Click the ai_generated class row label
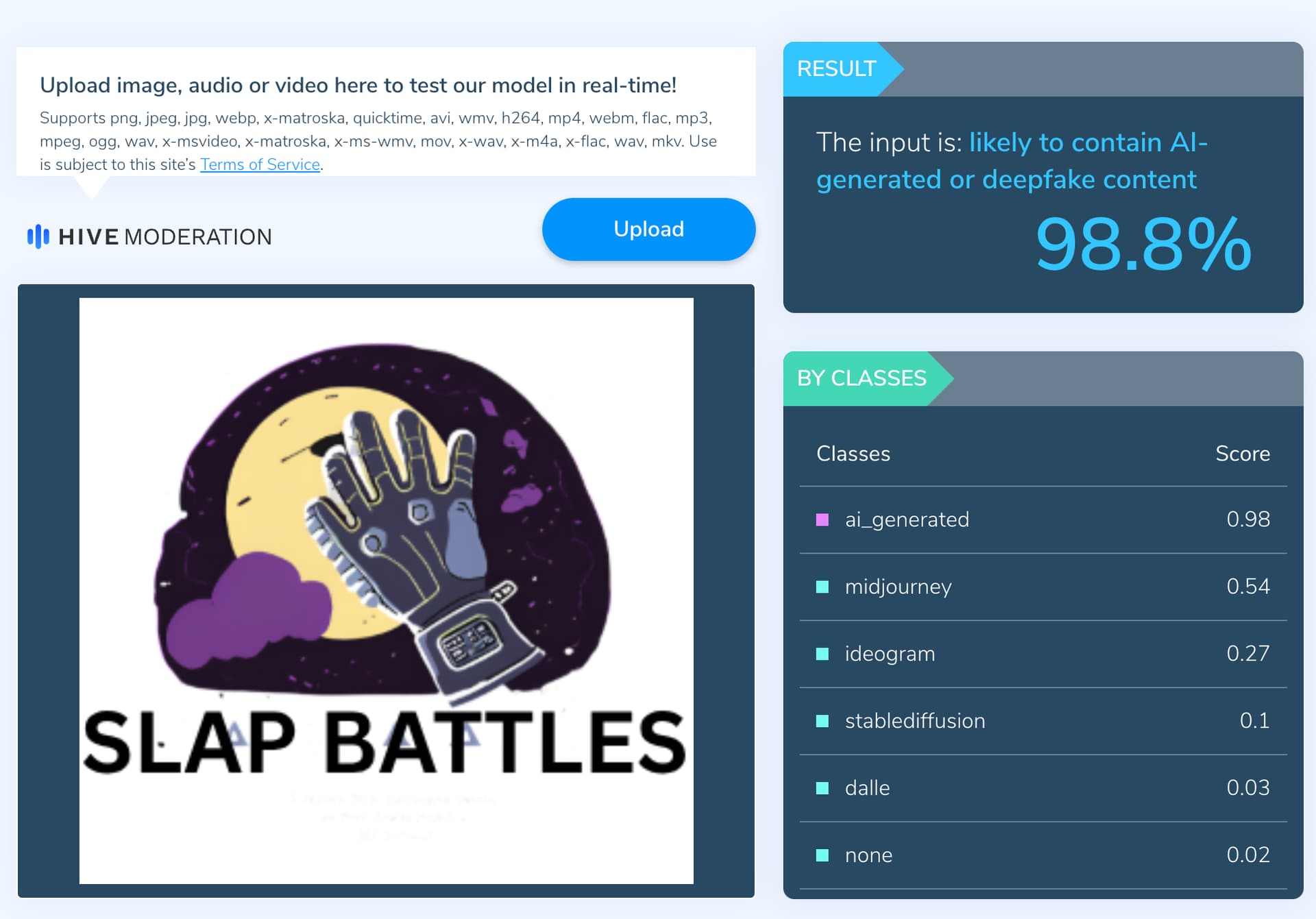The width and height of the screenshot is (1316, 919). [x=906, y=519]
